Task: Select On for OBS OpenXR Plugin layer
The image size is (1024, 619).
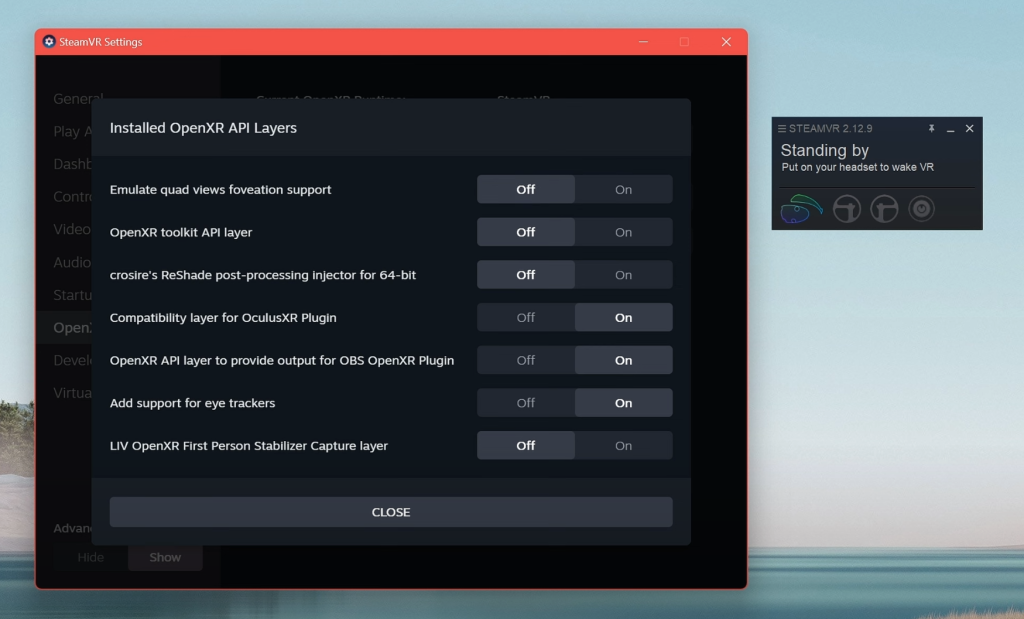Action: pyautogui.click(x=623, y=360)
